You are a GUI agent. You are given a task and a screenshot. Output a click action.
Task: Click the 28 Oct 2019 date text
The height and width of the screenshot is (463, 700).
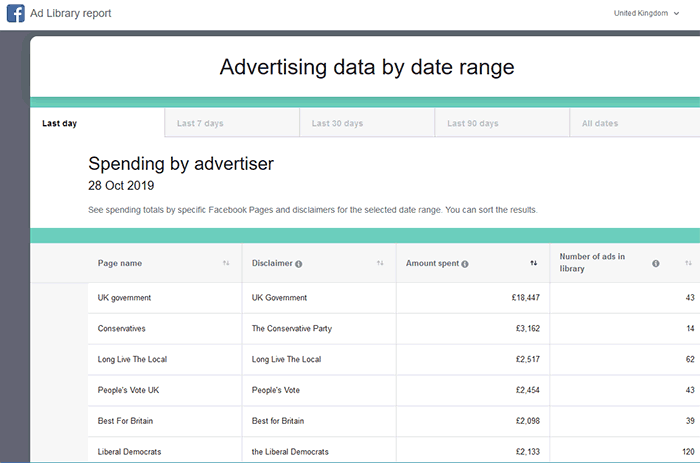[x=121, y=186]
